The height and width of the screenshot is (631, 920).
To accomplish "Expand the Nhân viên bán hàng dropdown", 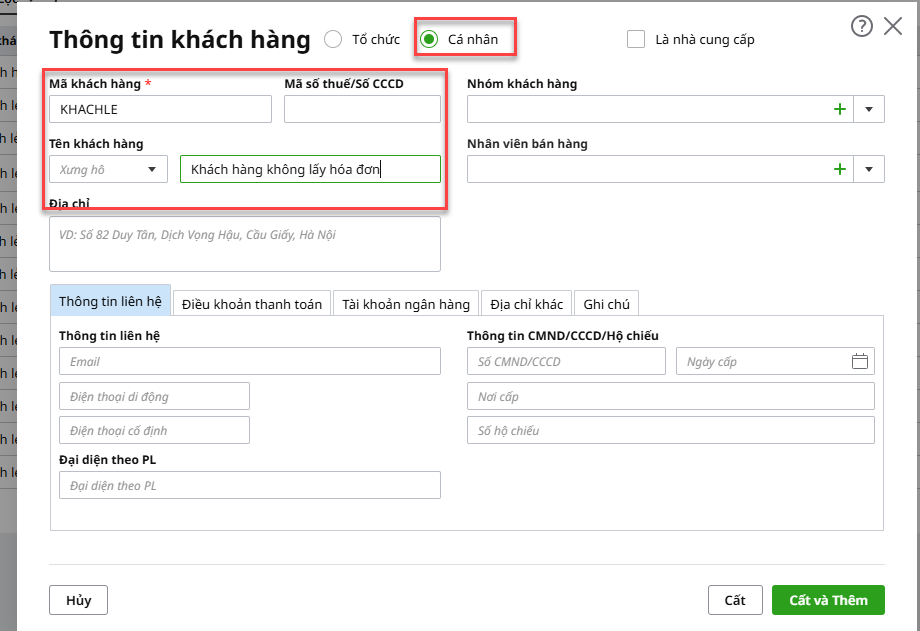I will 869,169.
